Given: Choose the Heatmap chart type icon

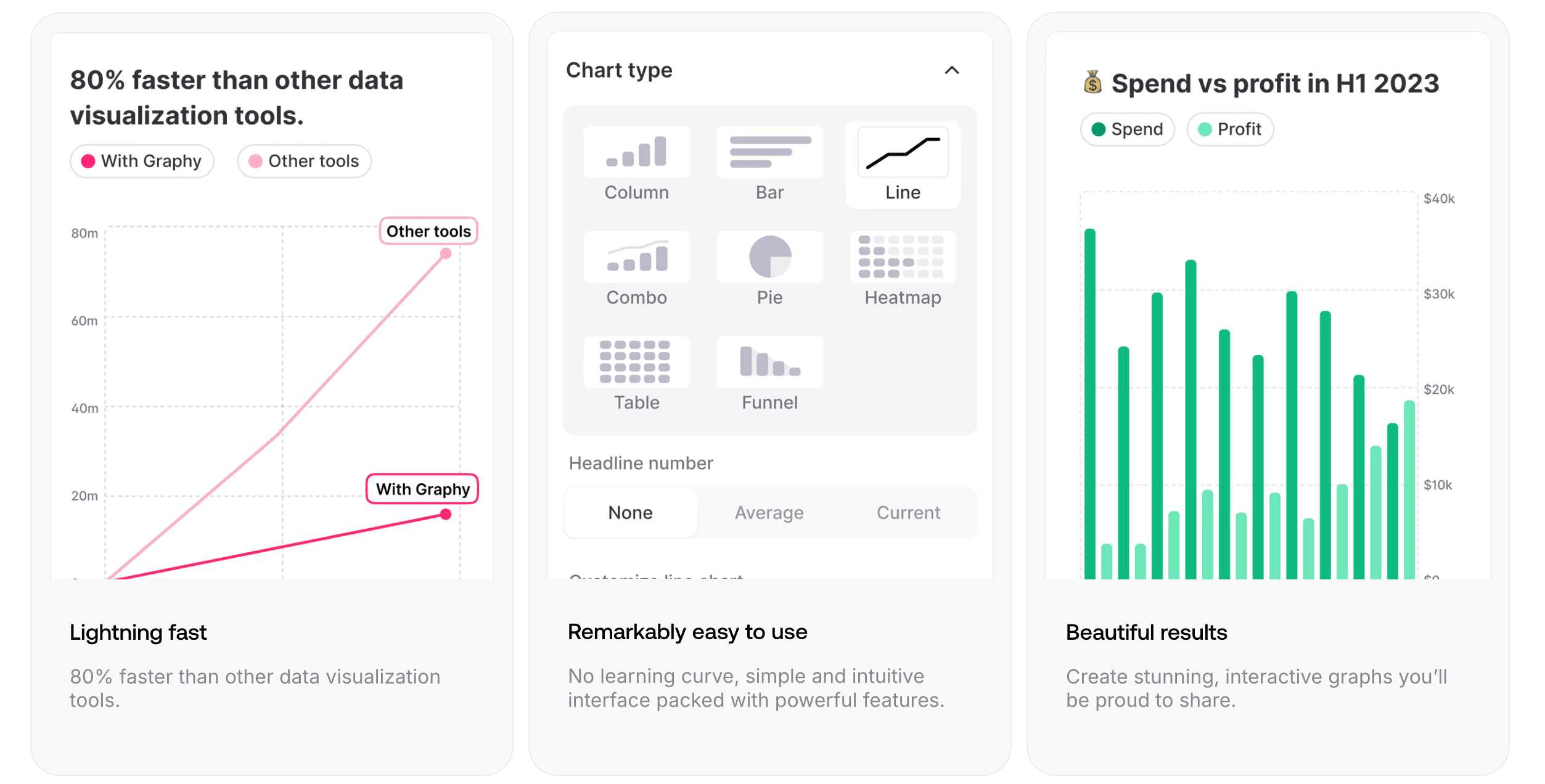Looking at the screenshot, I should [x=903, y=257].
